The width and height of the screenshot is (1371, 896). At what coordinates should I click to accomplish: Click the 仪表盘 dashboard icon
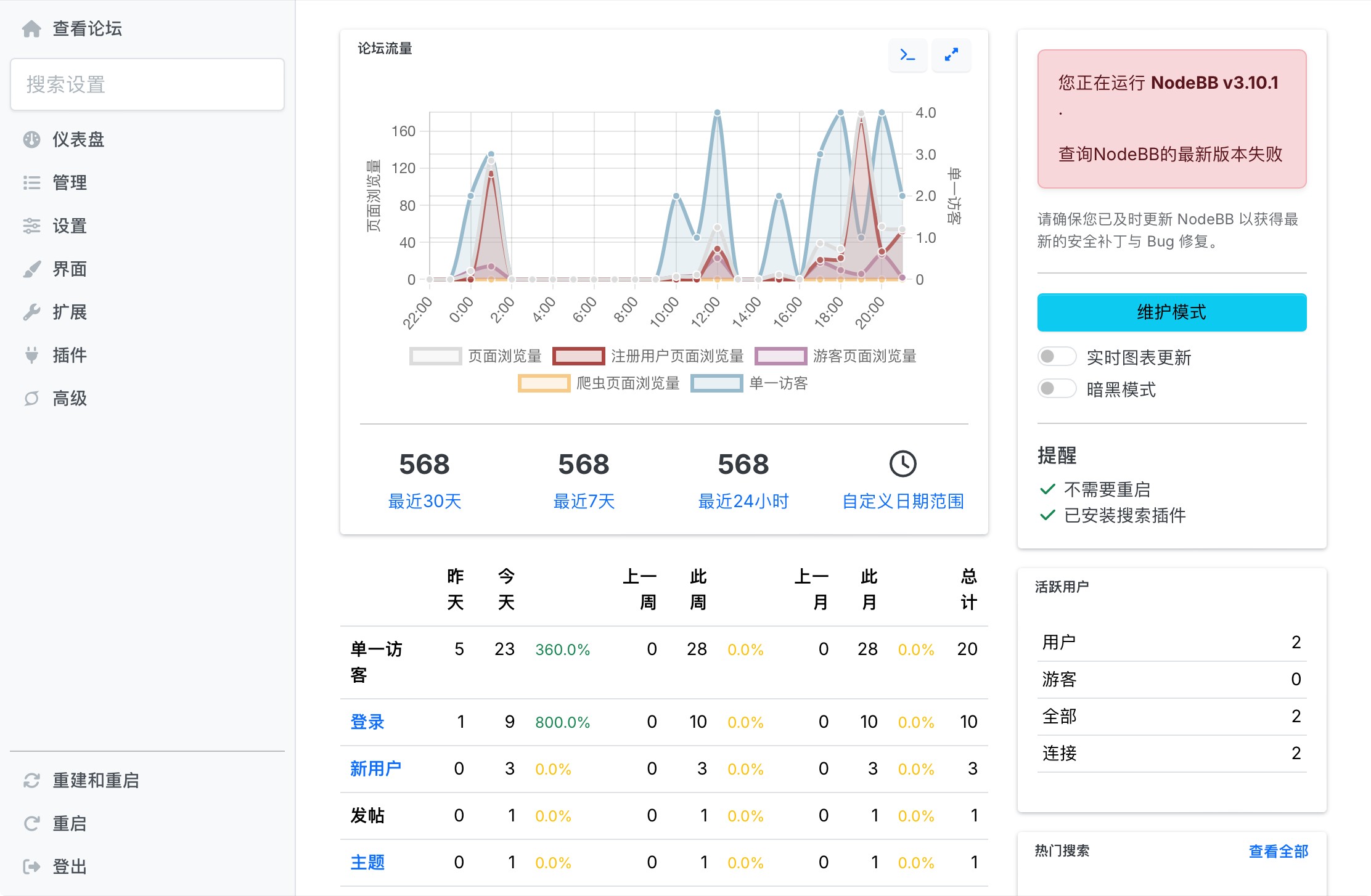point(31,140)
